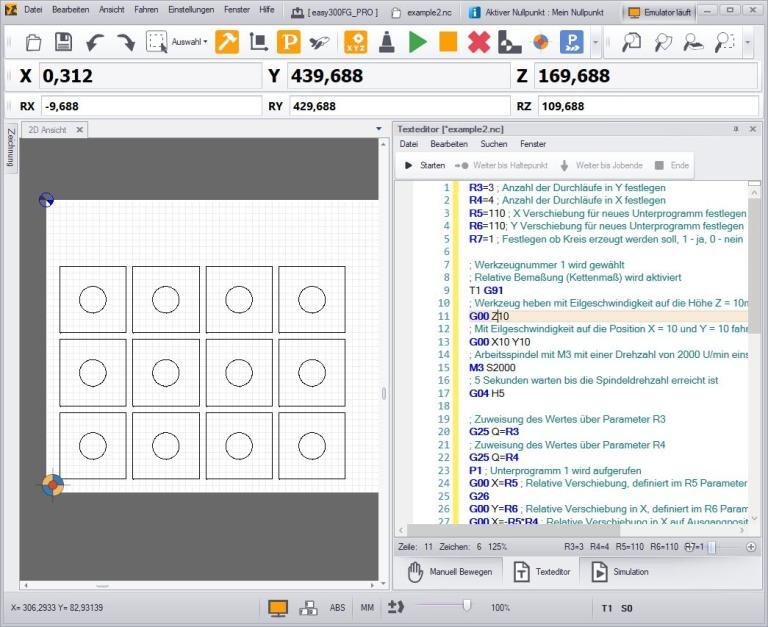Open the Einstellungen menu
Viewport: 768px width, 627px height.
189,10
